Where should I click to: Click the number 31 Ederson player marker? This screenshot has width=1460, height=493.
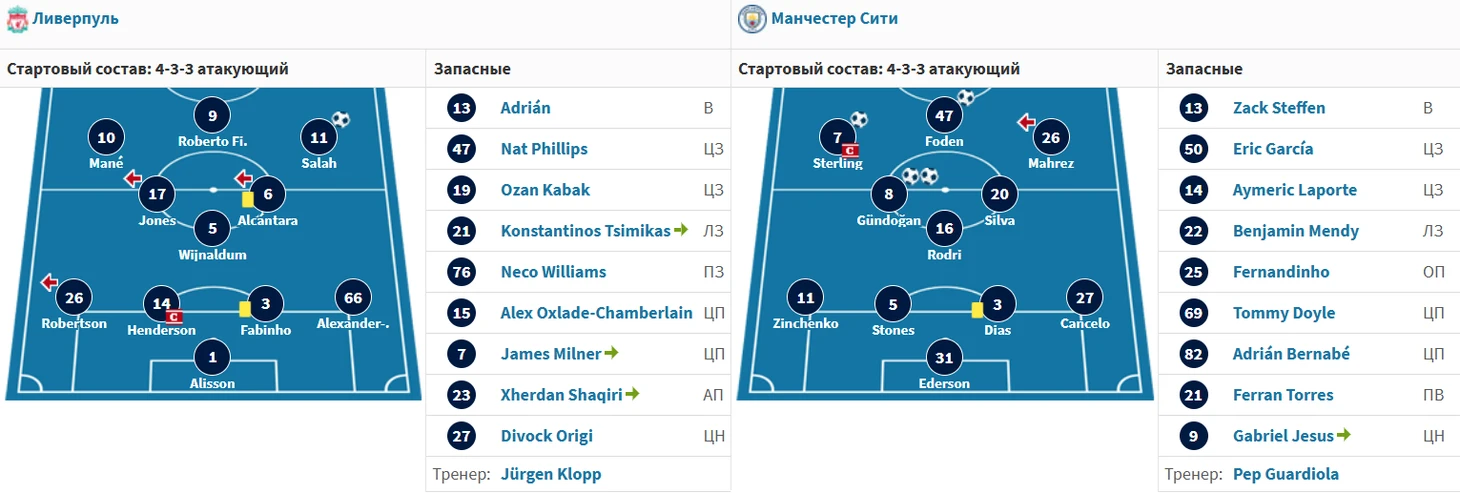[x=944, y=356]
